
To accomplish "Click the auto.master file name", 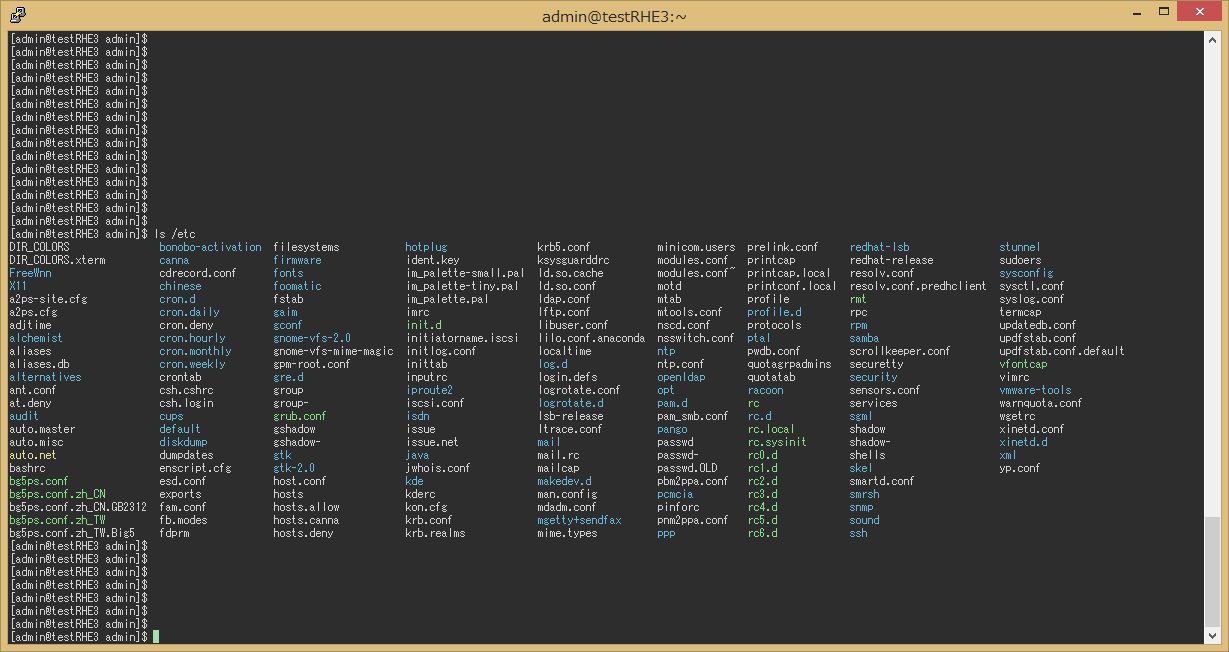I will click(42, 429).
